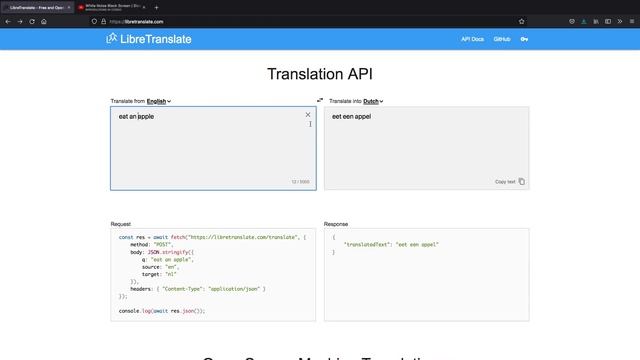Open the library icon in the toolbar
The image size is (640, 360).
tap(596, 22)
